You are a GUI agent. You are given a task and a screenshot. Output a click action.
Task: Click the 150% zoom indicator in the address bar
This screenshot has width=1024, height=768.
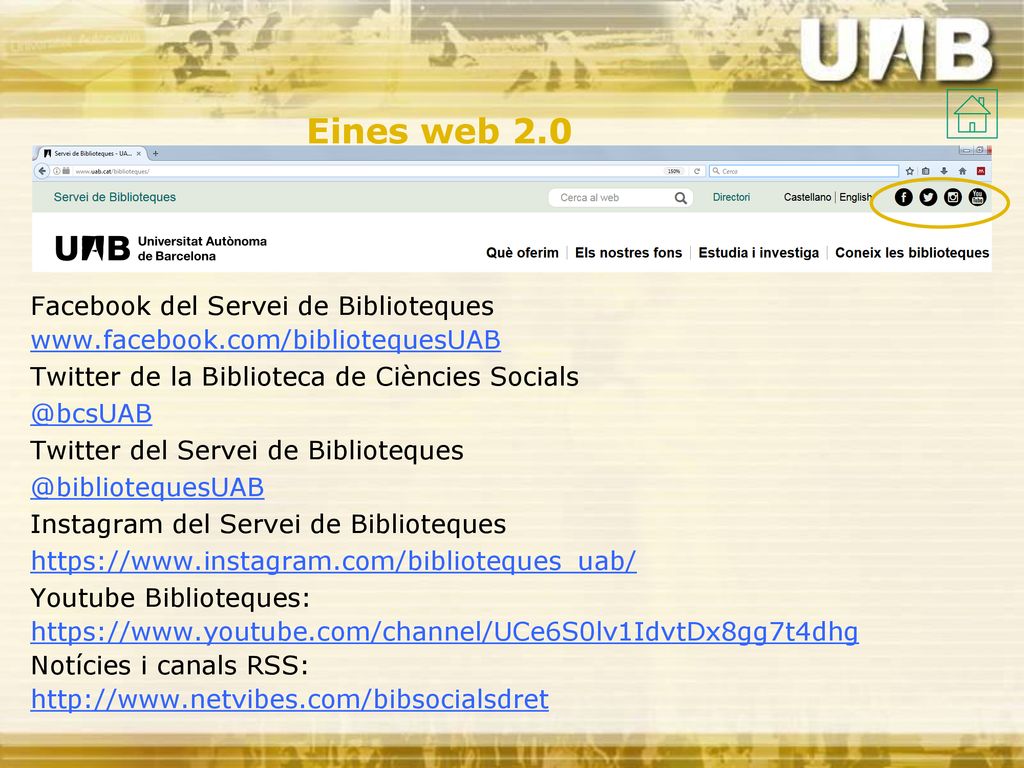tap(674, 171)
